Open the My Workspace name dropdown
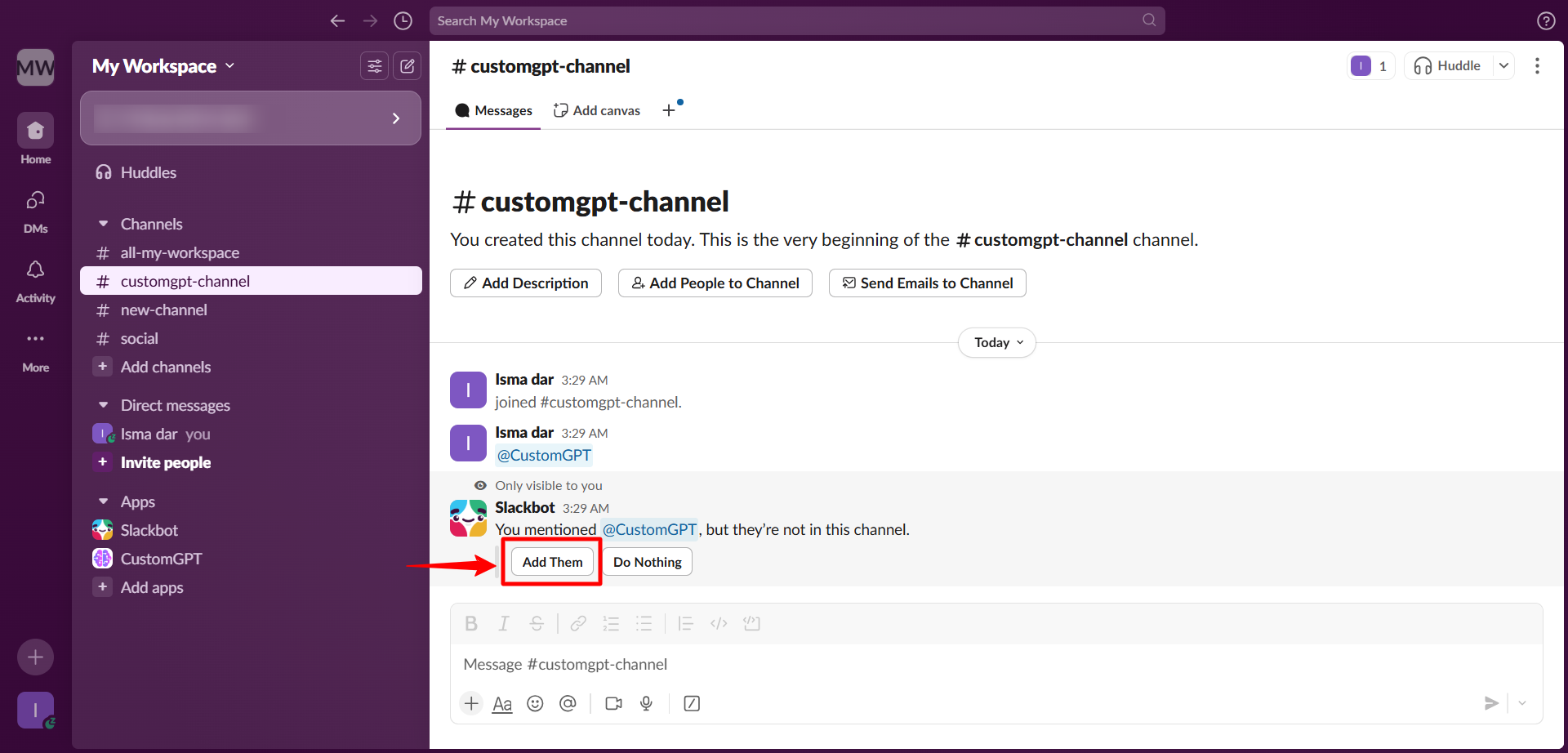Image resolution: width=1568 pixels, height=753 pixels. (163, 66)
